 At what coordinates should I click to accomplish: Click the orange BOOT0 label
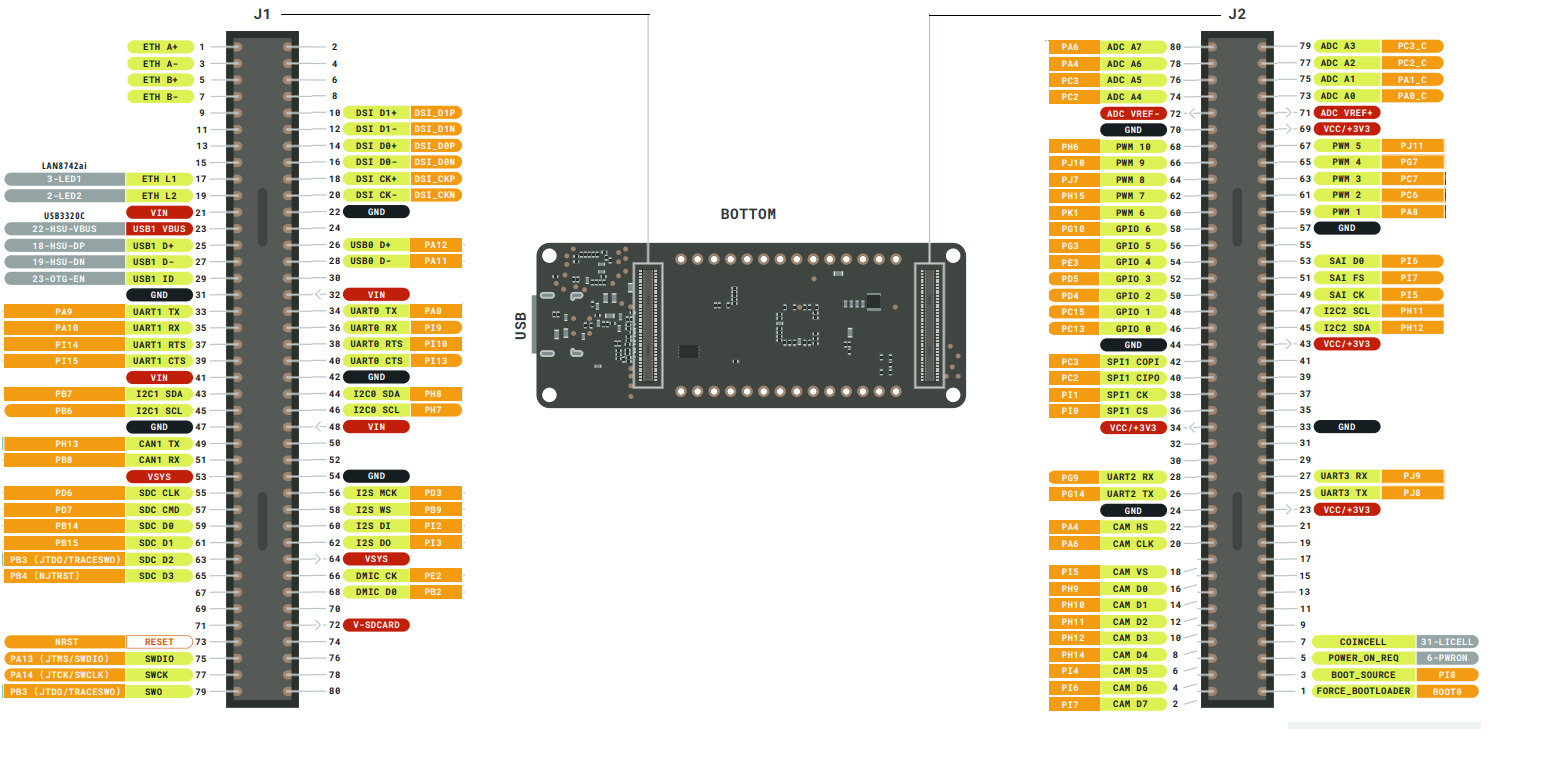1447,691
